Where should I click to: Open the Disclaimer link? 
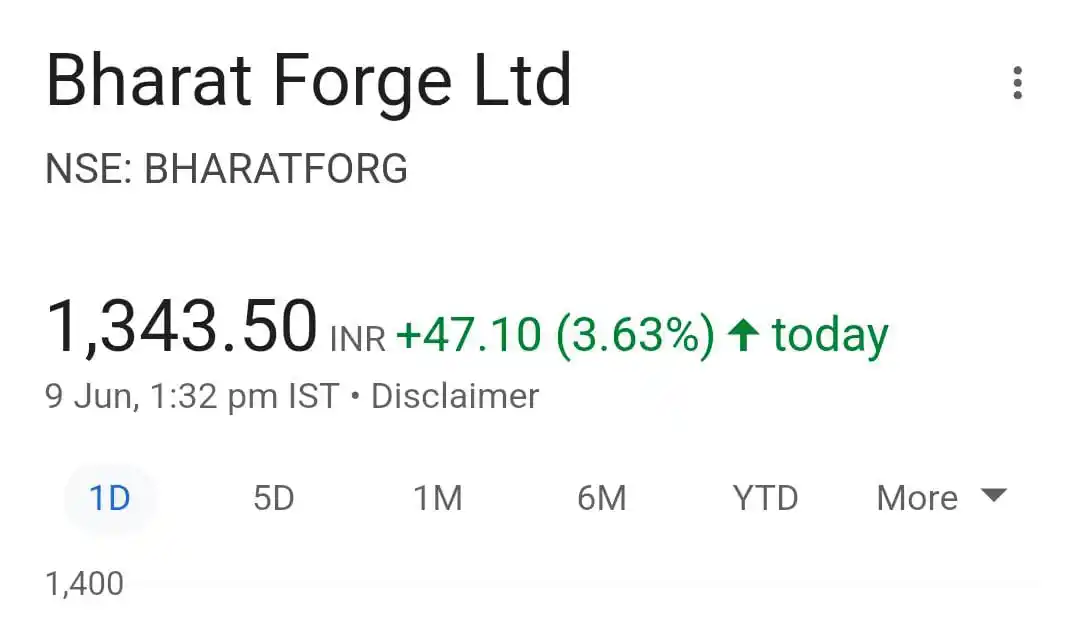[455, 395]
